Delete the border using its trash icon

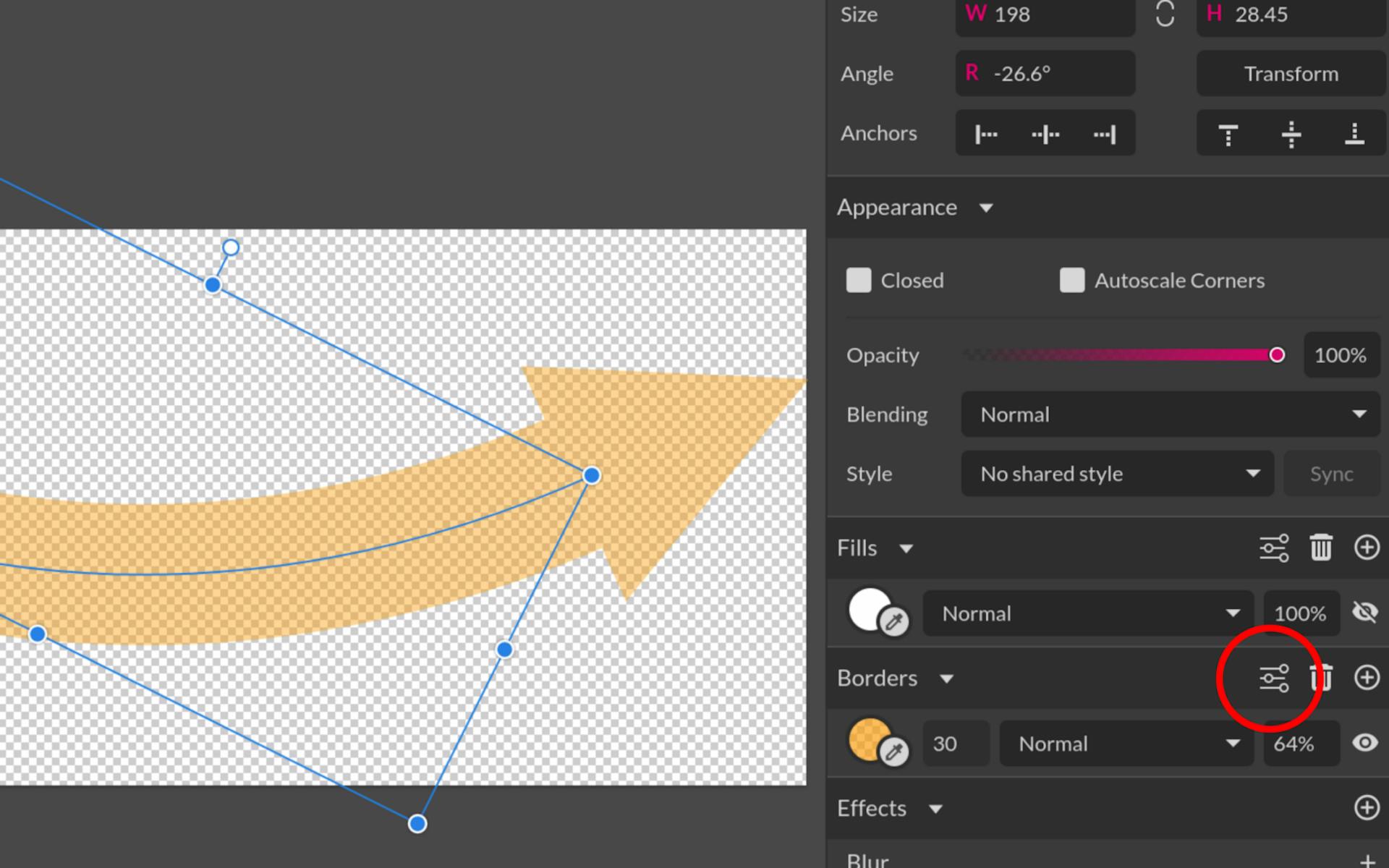tap(1322, 678)
